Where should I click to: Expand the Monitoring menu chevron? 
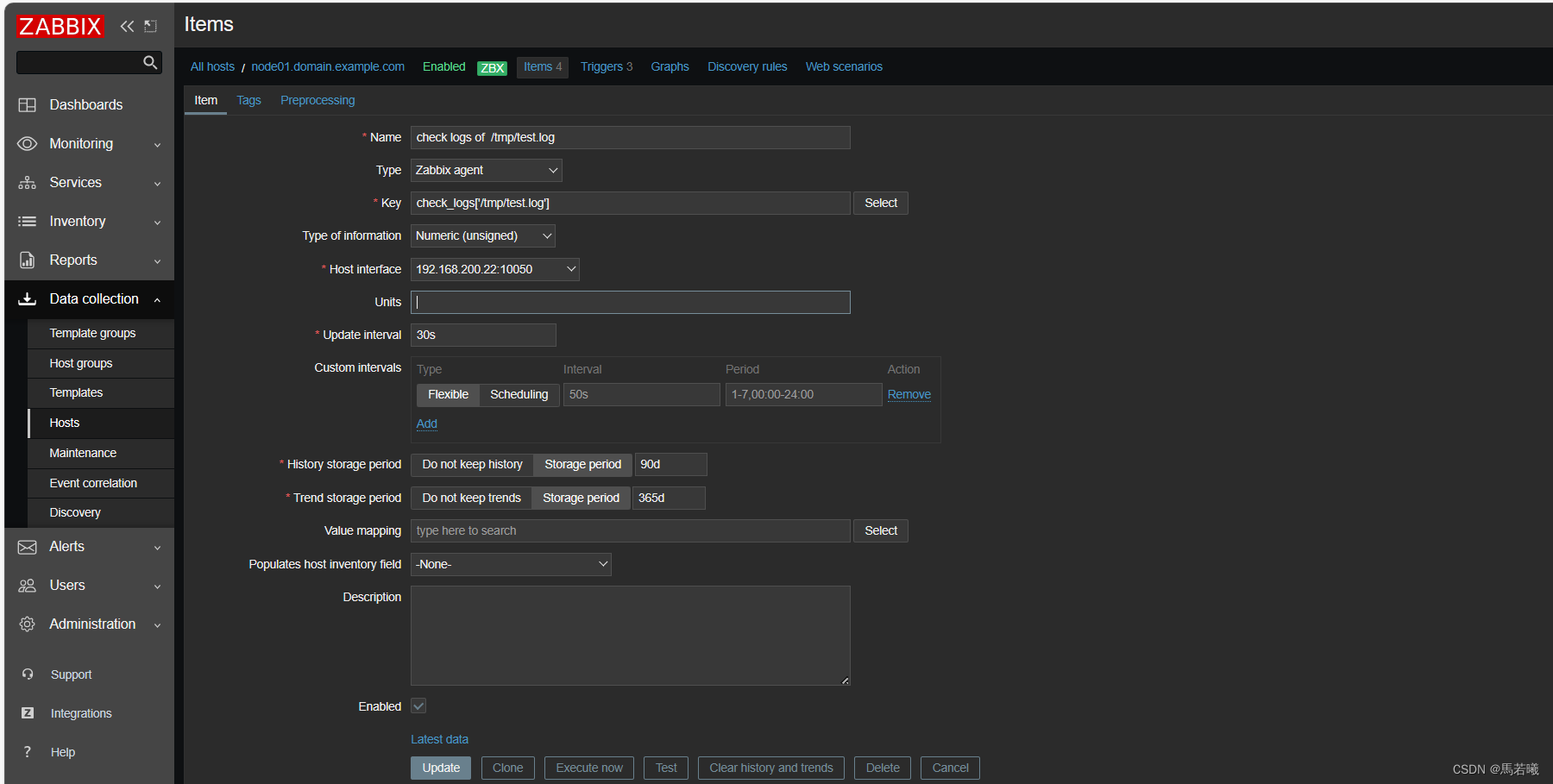coord(157,145)
